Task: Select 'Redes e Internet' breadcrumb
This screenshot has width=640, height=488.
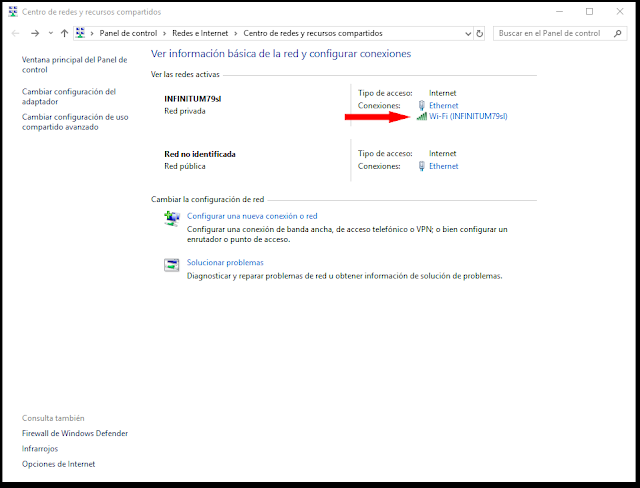Action: 200,33
